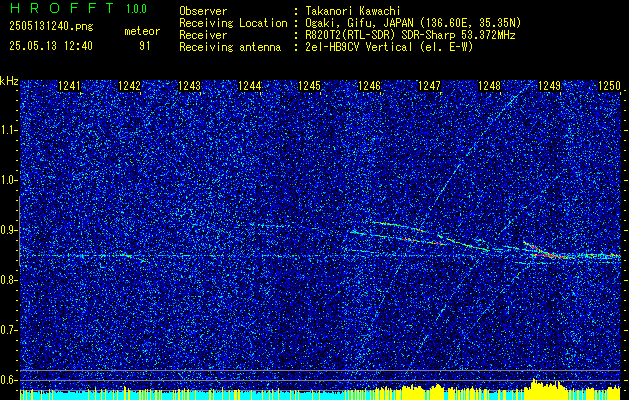Click the kHz axis unit label
The height and width of the screenshot is (400, 629).
click(x=9, y=81)
